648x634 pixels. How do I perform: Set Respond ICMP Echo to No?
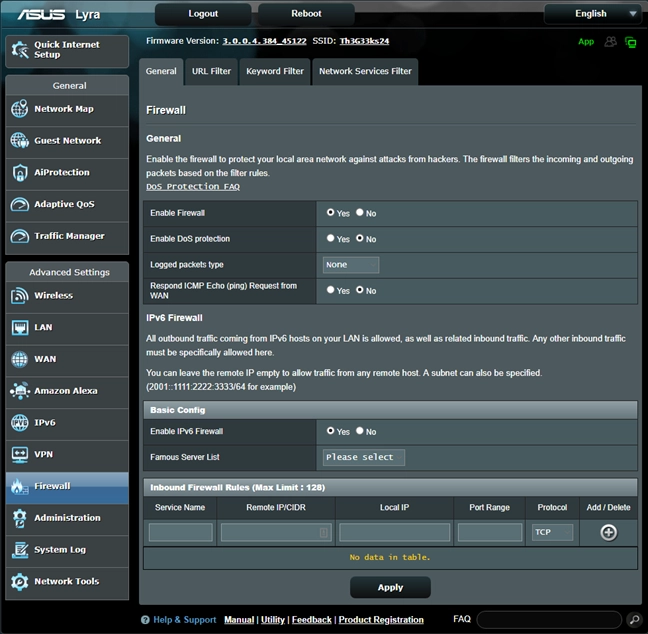[360, 290]
